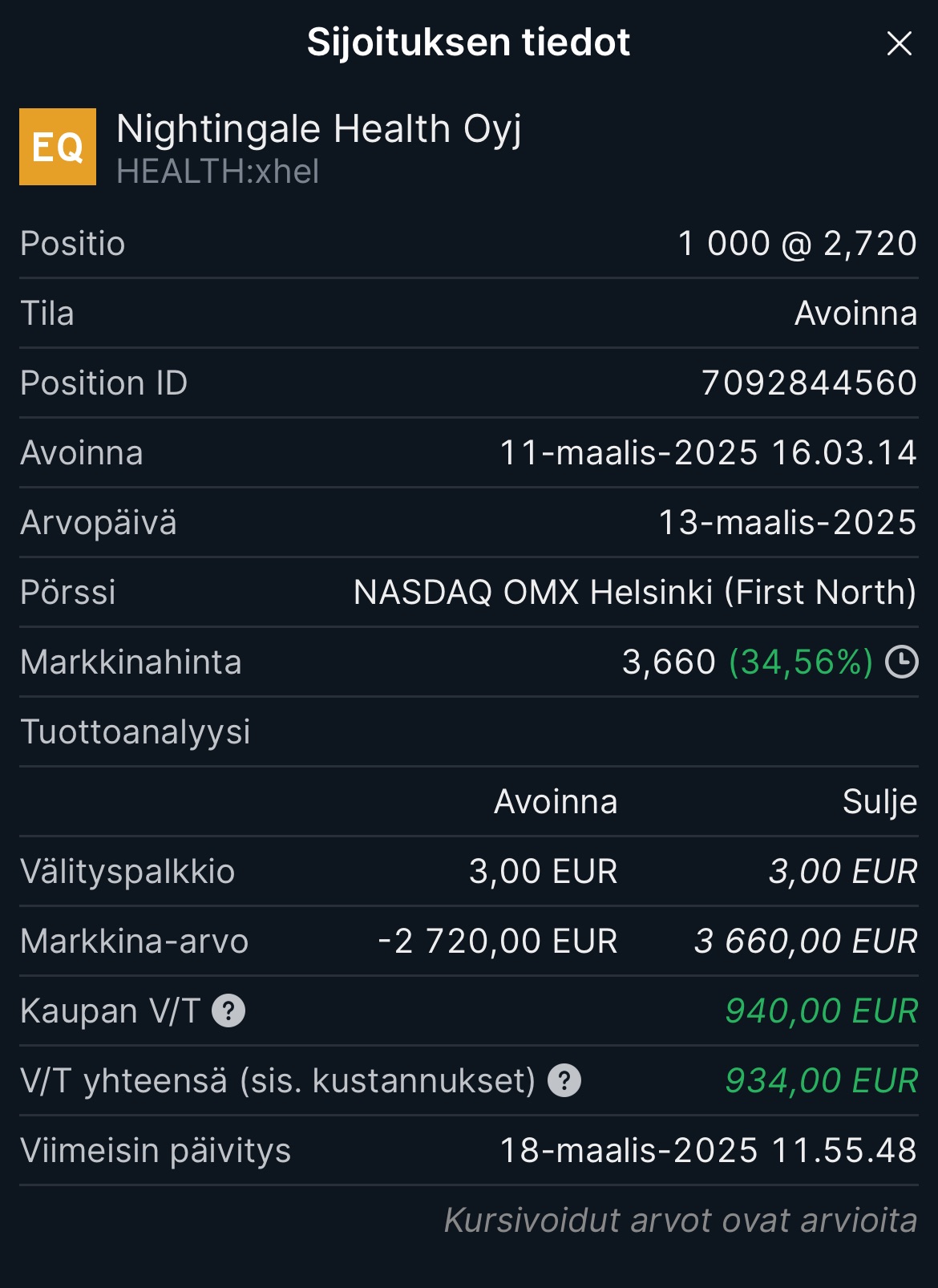938x1288 pixels.
Task: Open help icon for V/T yhteensä
Action: pyautogui.click(x=564, y=1080)
